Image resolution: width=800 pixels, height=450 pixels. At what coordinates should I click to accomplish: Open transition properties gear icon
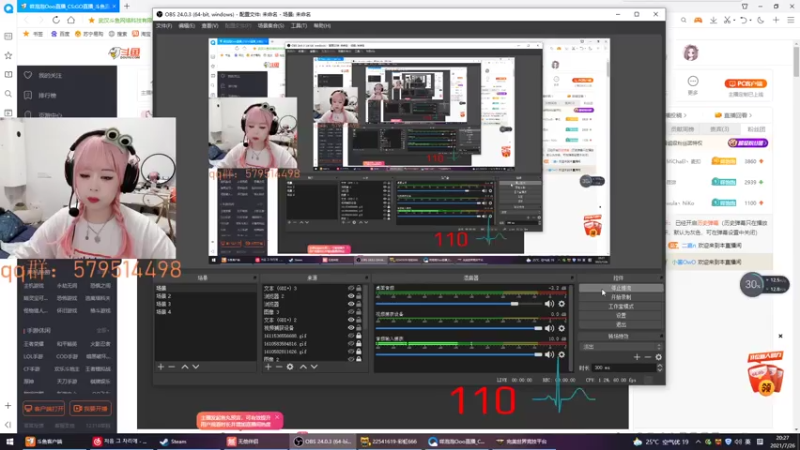659,357
